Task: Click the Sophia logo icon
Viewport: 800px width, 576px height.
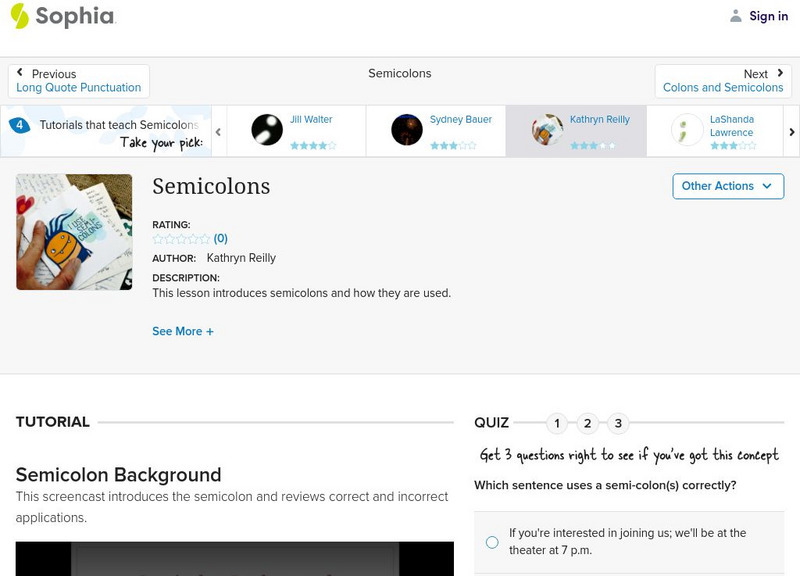Action: pyautogui.click(x=19, y=16)
